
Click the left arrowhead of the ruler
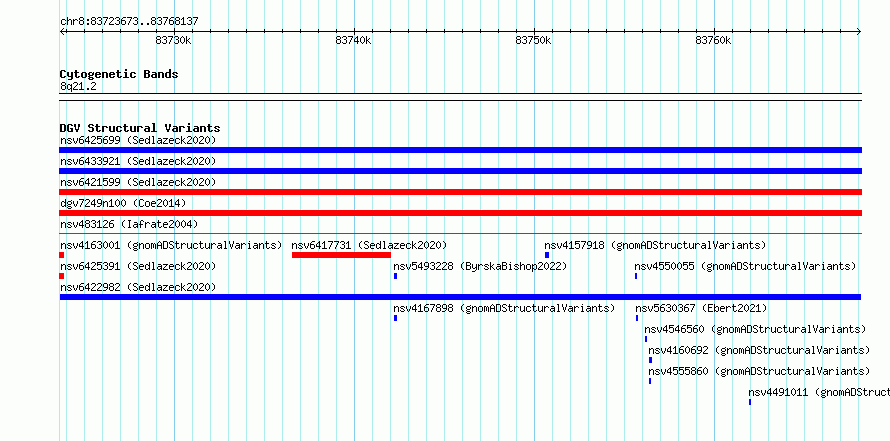(x=62, y=32)
